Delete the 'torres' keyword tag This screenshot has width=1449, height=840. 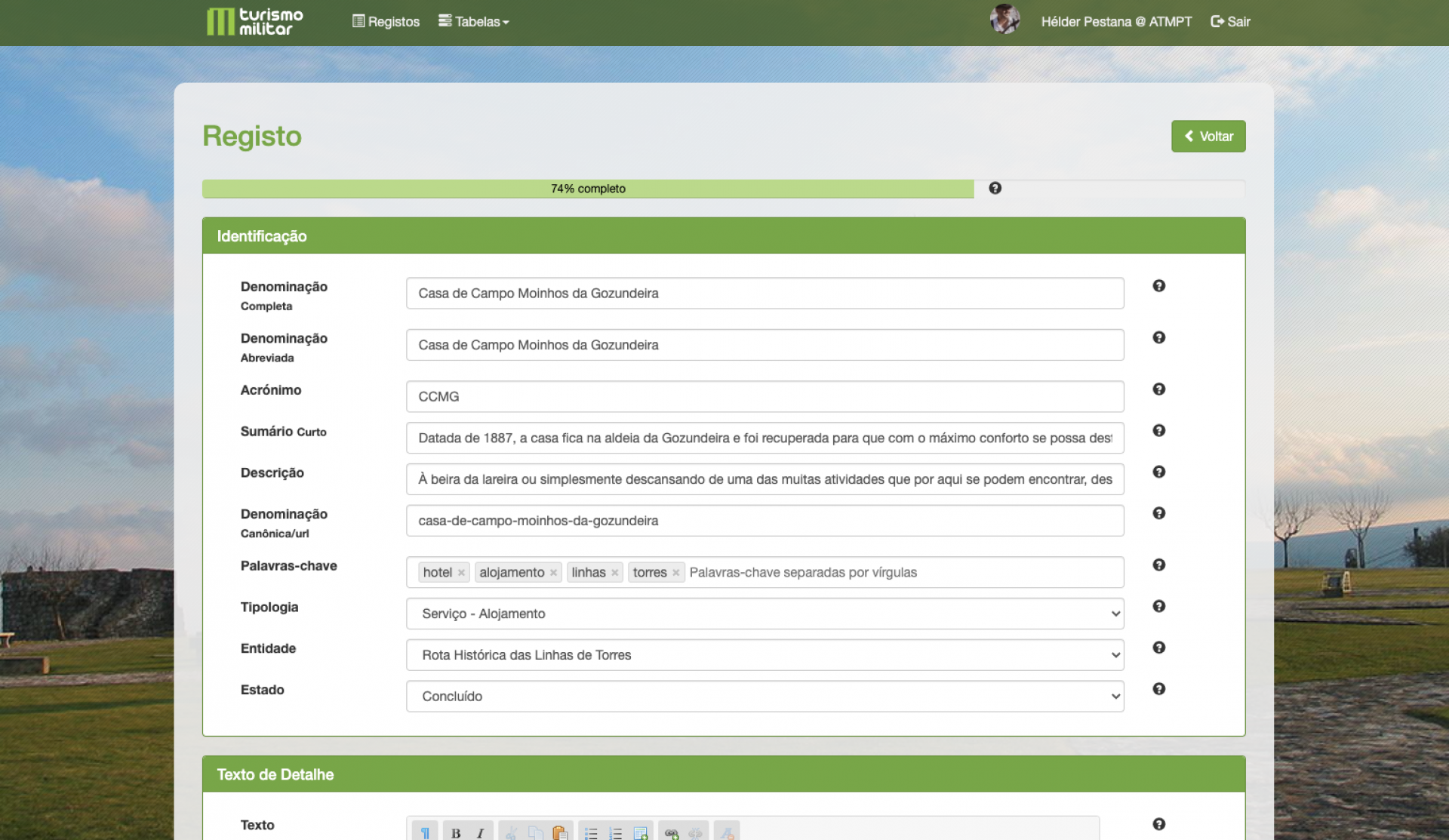tap(676, 573)
